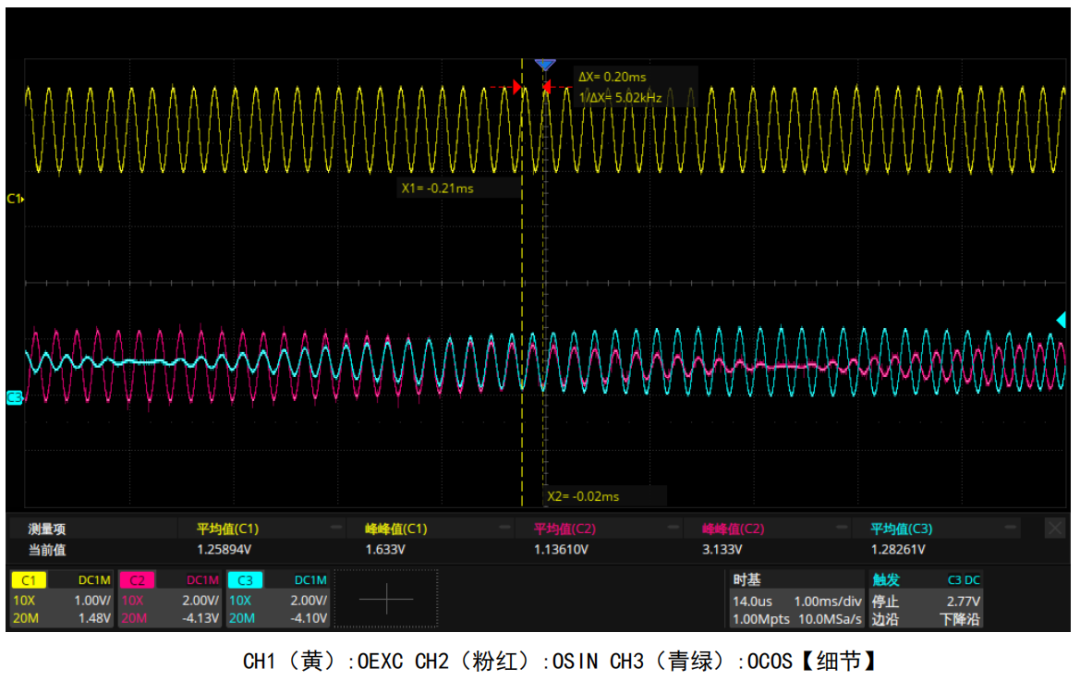Select the yellow C1 channel label
This screenshot has width=1080, height=693.
[29, 580]
